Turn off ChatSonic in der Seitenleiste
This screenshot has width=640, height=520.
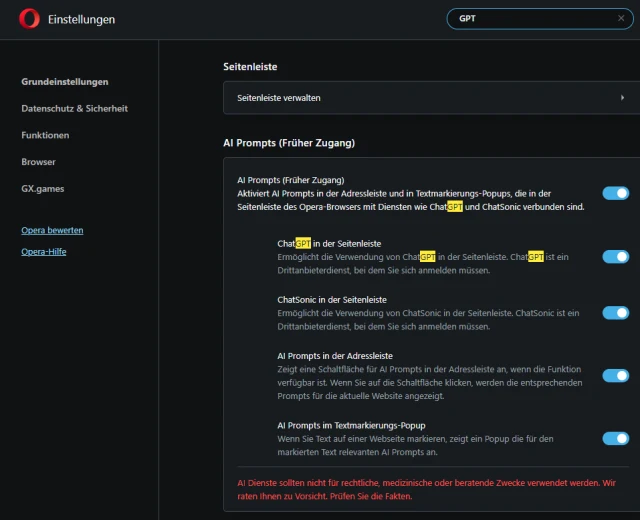click(615, 313)
